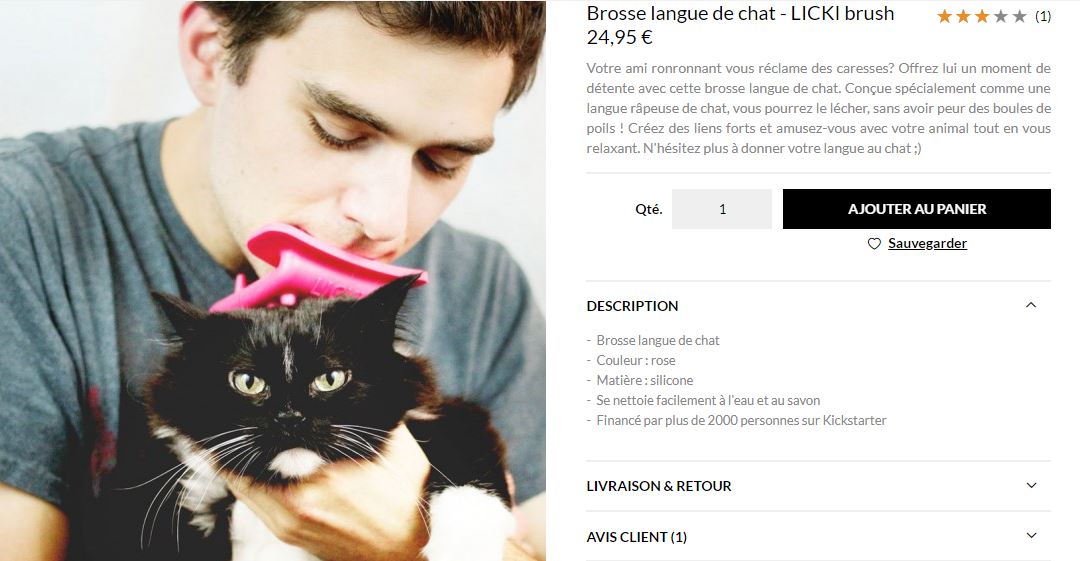
Task: Click the product photo with cat
Action: 273,280
